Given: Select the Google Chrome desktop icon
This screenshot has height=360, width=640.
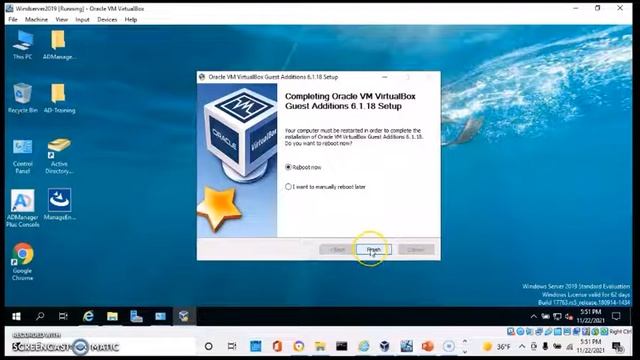Looking at the screenshot, I should (22, 262).
